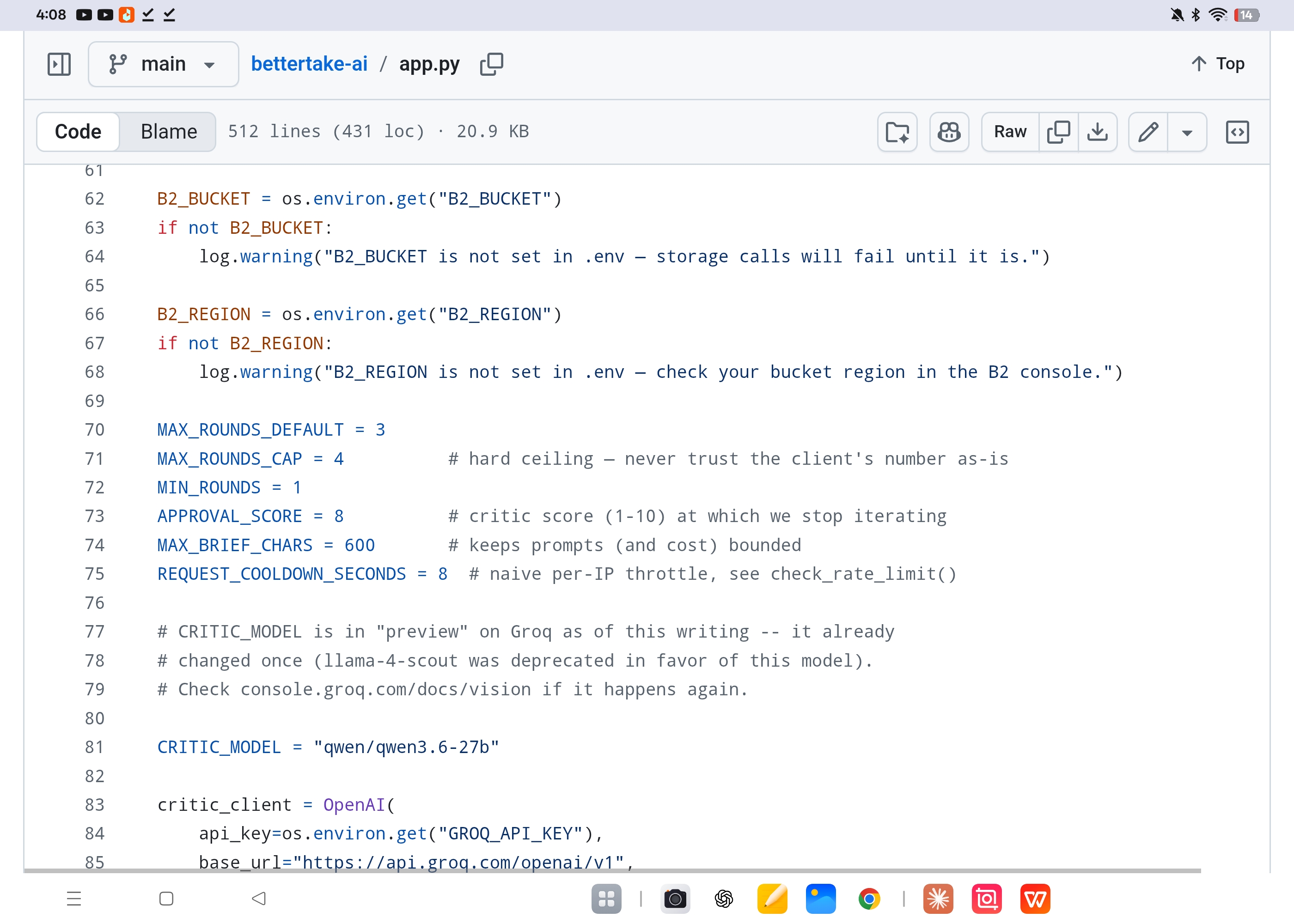Click REQUEST_COOLDOWN_SECONDS constant name
The width and height of the screenshot is (1294, 924).
(281, 573)
